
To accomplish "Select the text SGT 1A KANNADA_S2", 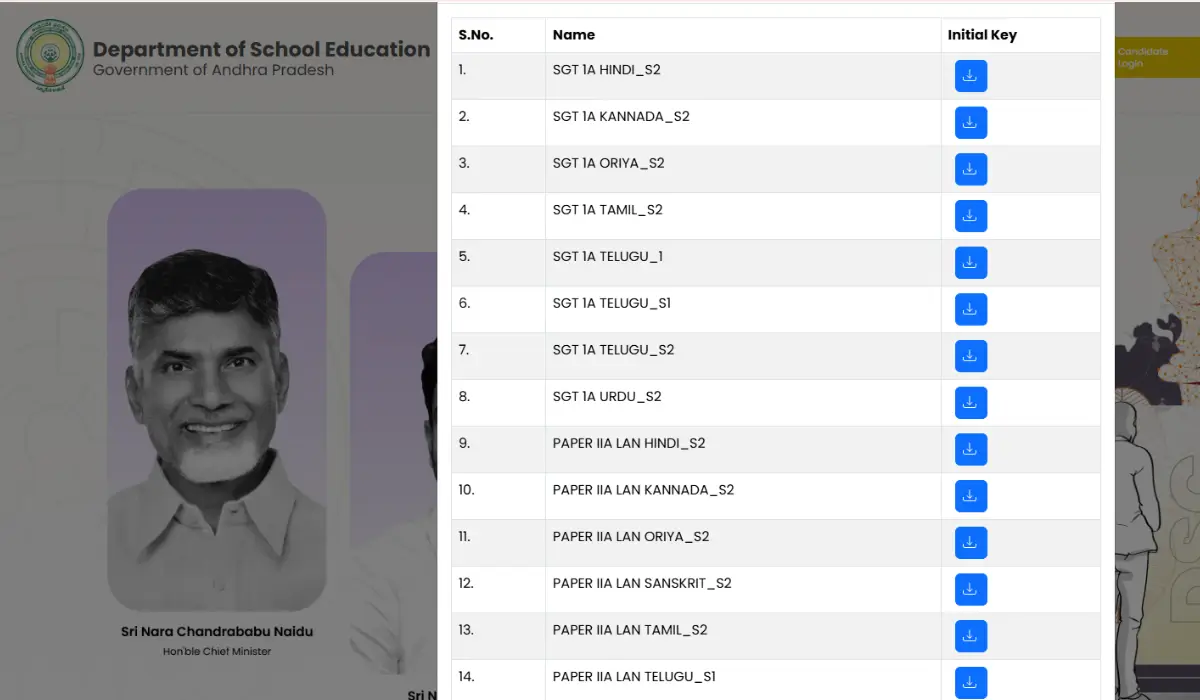I will (621, 116).
